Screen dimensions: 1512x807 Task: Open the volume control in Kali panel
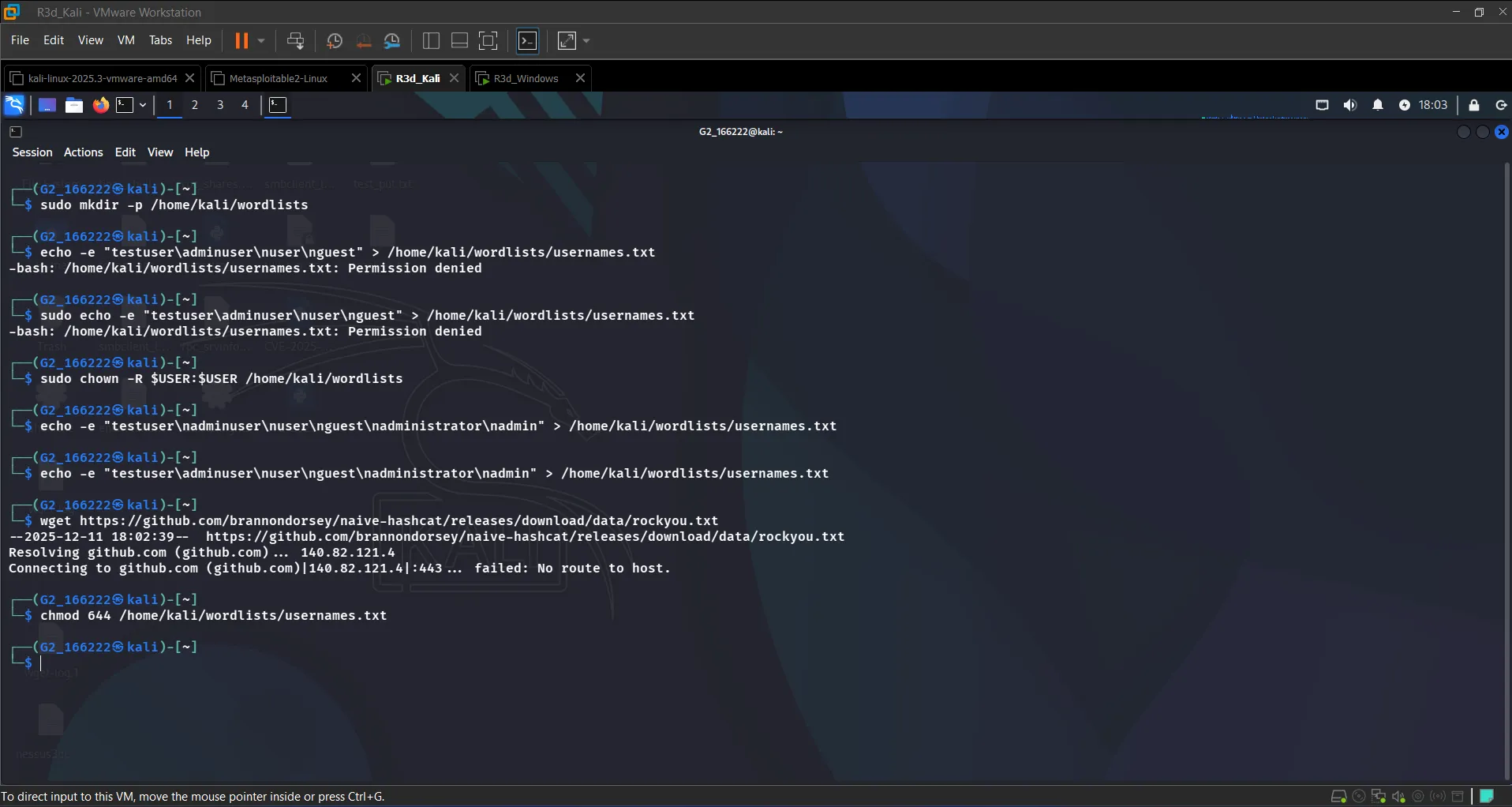pos(1350,105)
